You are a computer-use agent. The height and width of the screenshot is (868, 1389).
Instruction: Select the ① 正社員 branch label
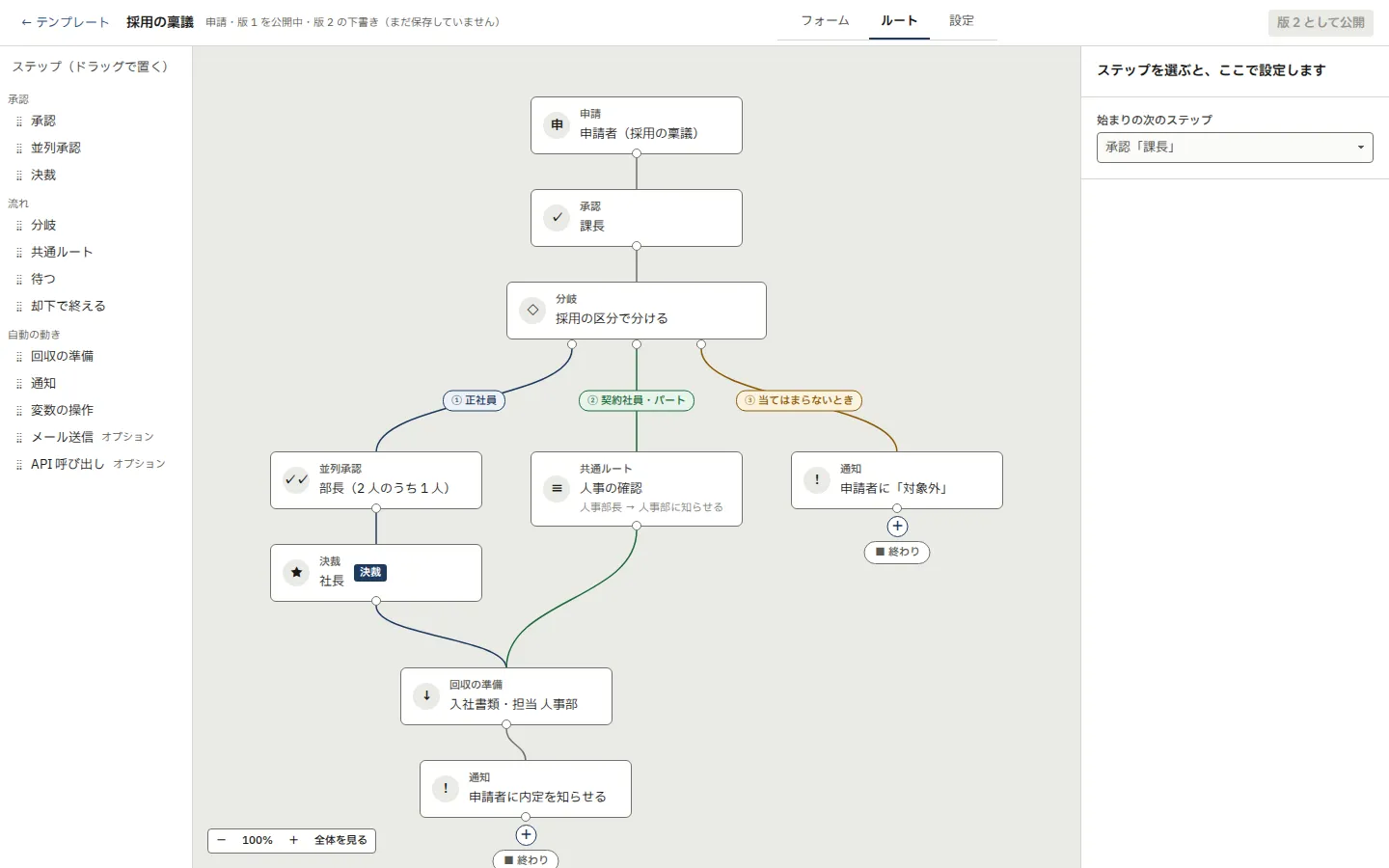click(x=474, y=400)
